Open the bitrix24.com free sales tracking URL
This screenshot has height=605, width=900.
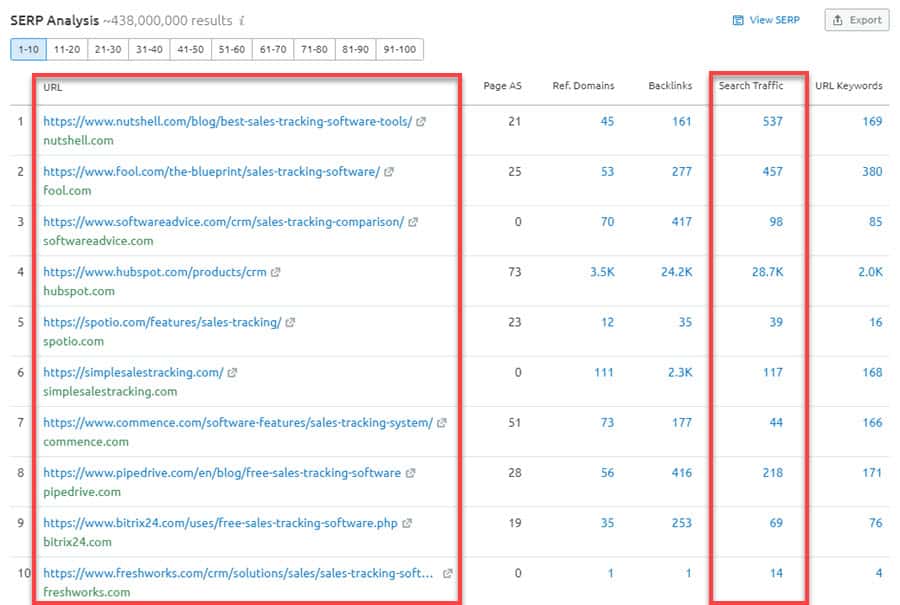click(x=221, y=523)
